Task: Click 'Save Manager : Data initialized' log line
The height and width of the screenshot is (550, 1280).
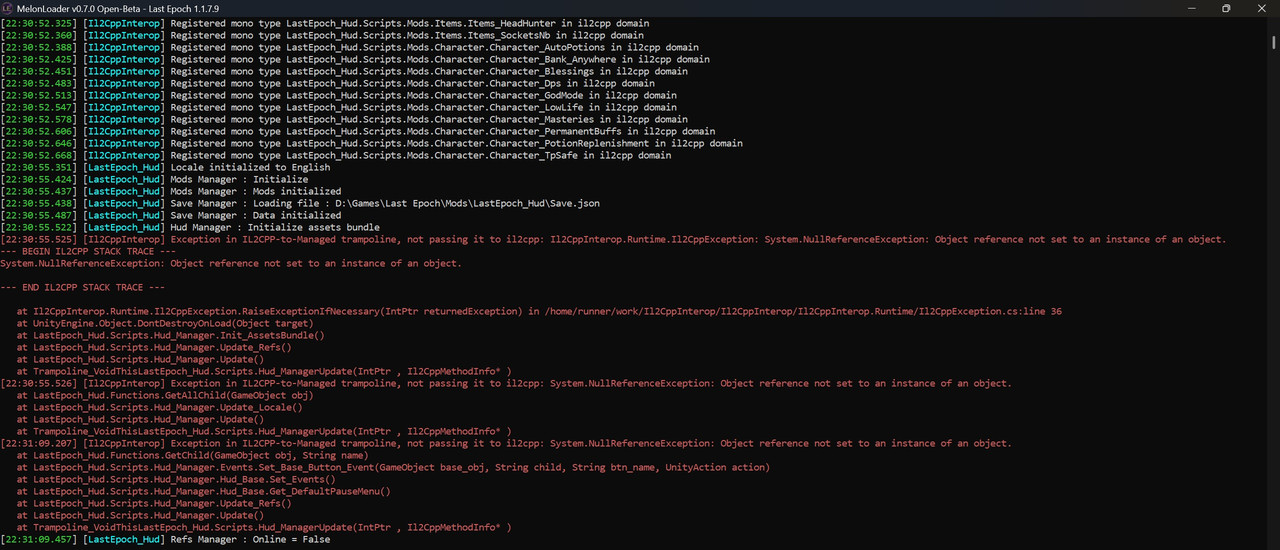Action: 171,215
